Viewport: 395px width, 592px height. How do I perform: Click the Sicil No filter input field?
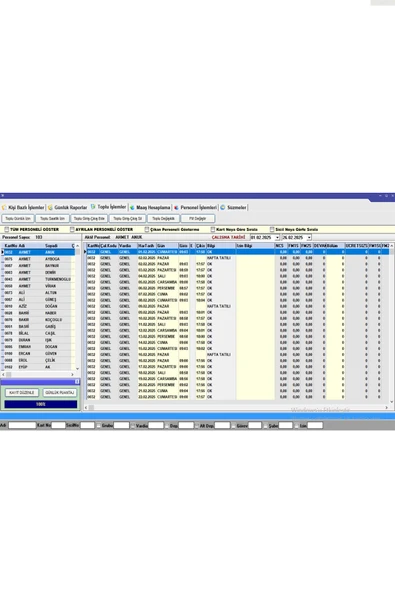pos(87,426)
